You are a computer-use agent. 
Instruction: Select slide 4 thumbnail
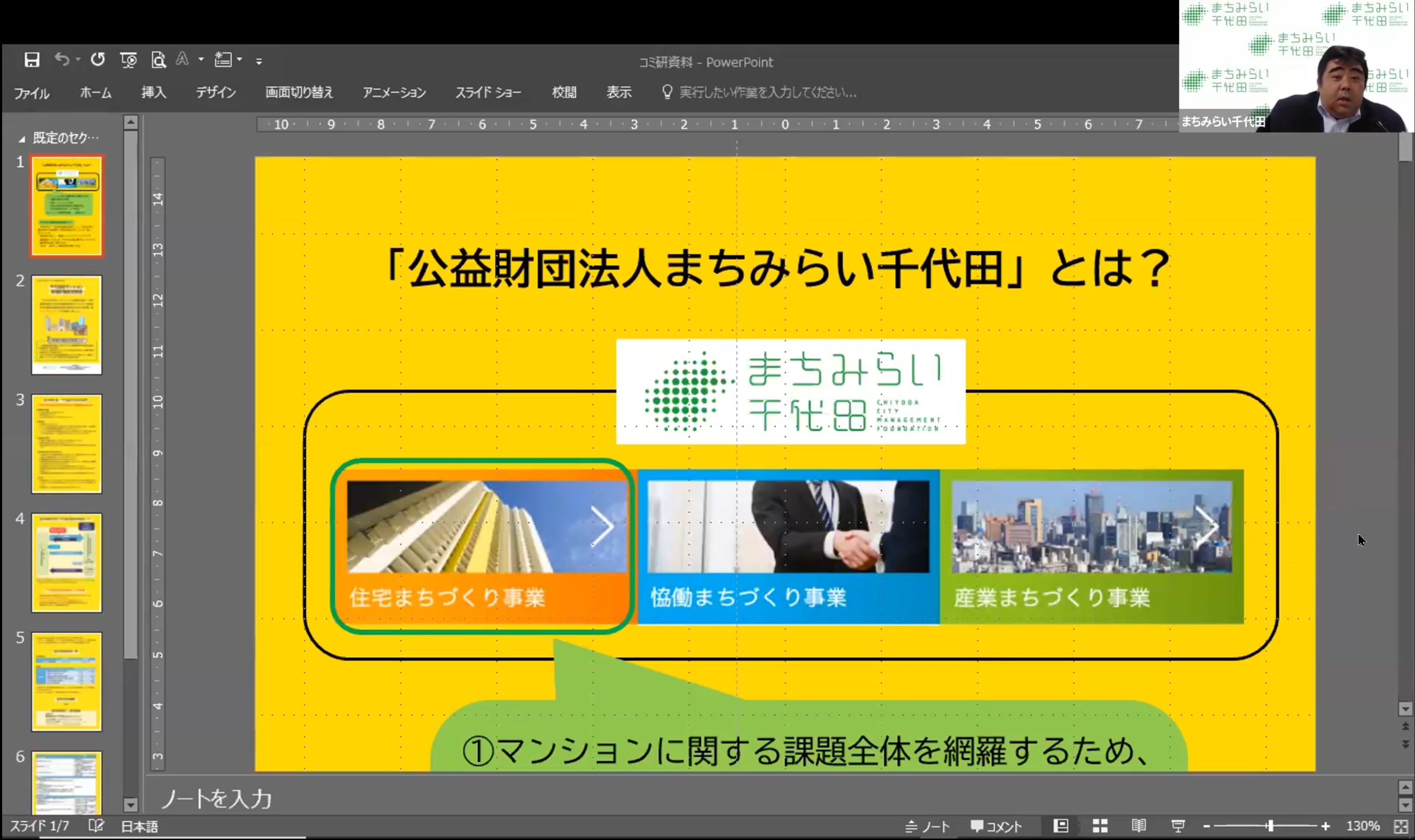(67, 563)
